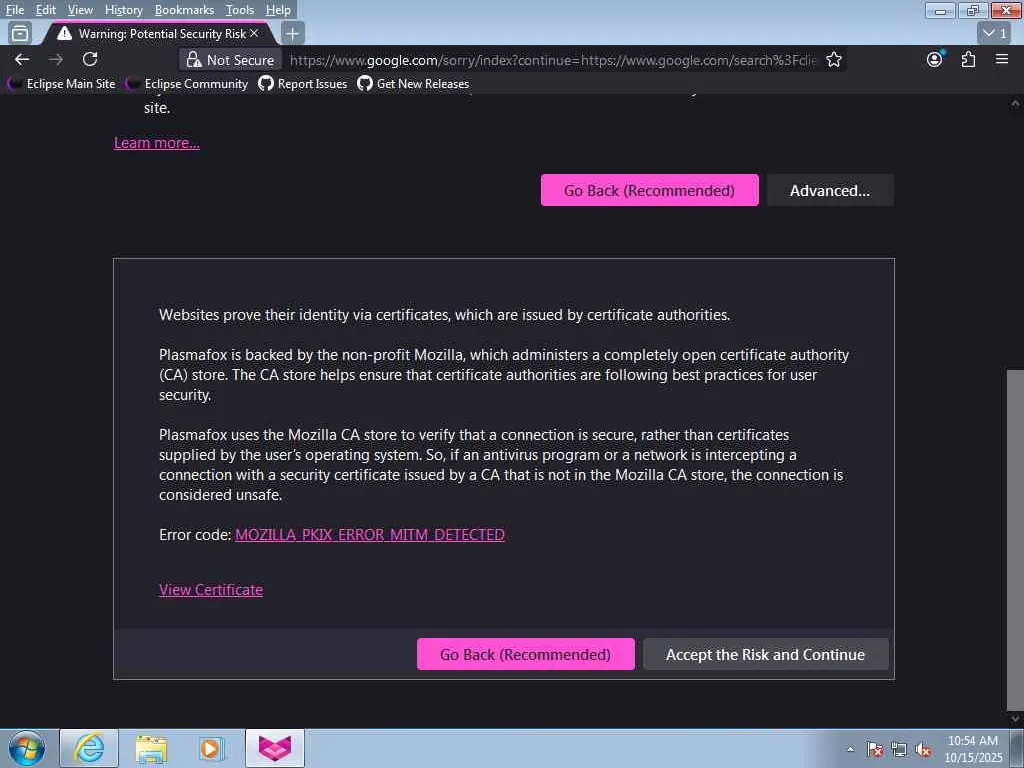Open the Bookmarks menu
This screenshot has height=768, width=1024.
pos(184,10)
